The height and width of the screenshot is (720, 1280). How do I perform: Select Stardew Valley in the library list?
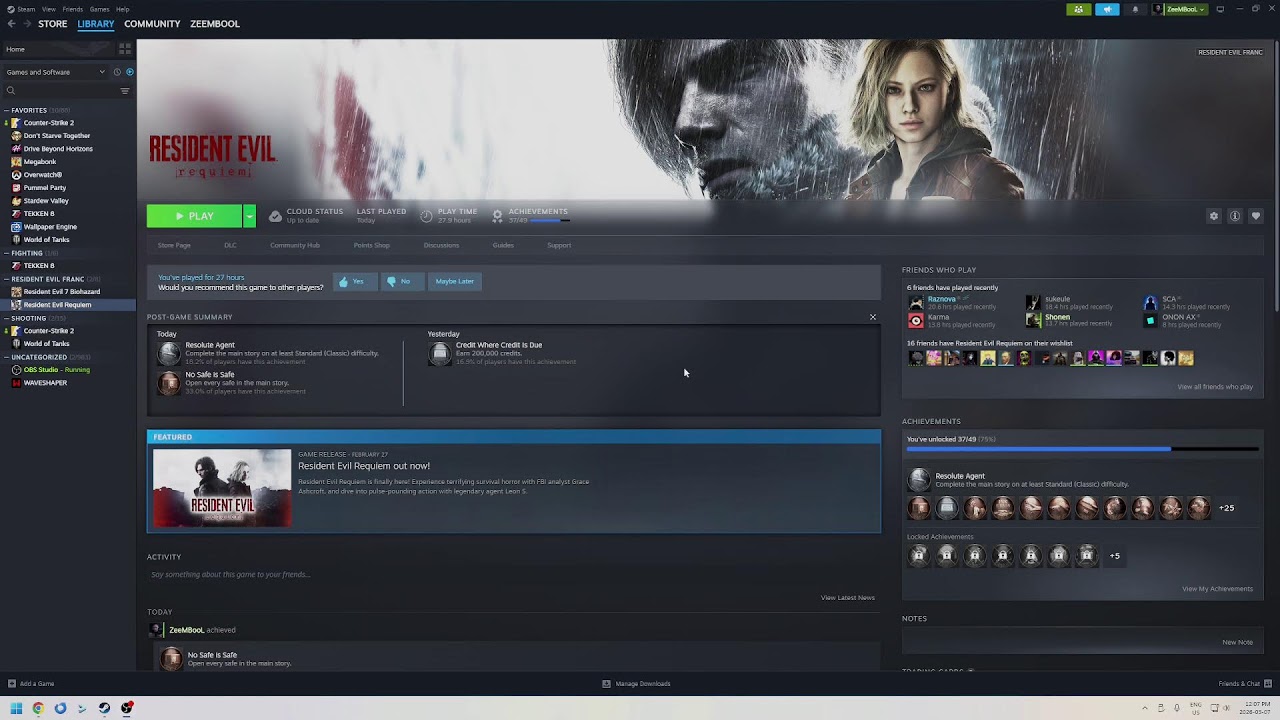click(46, 201)
